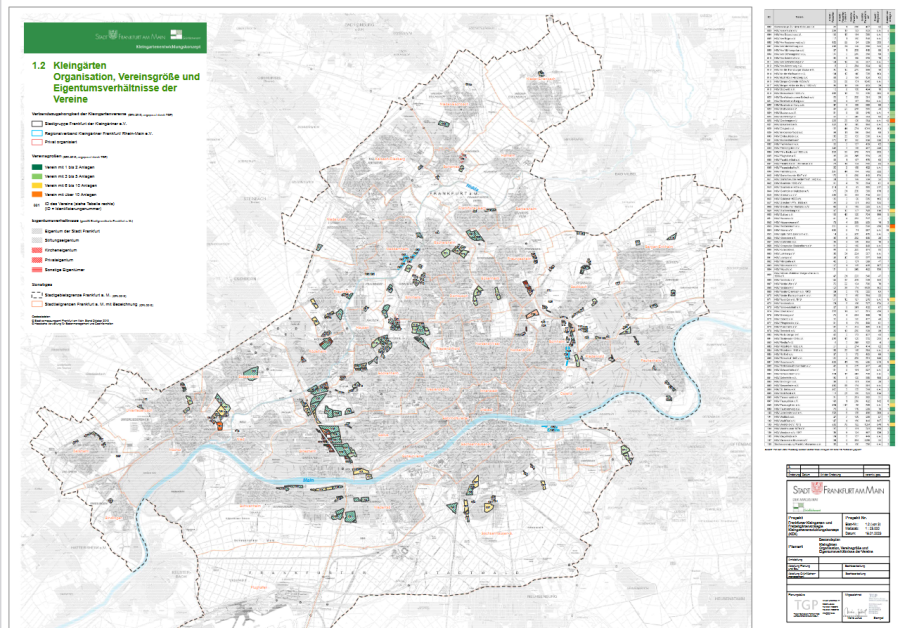Click the map title '1.2 Kleingärten' heading
Viewport: 900px width, 628px height.
pos(74,64)
